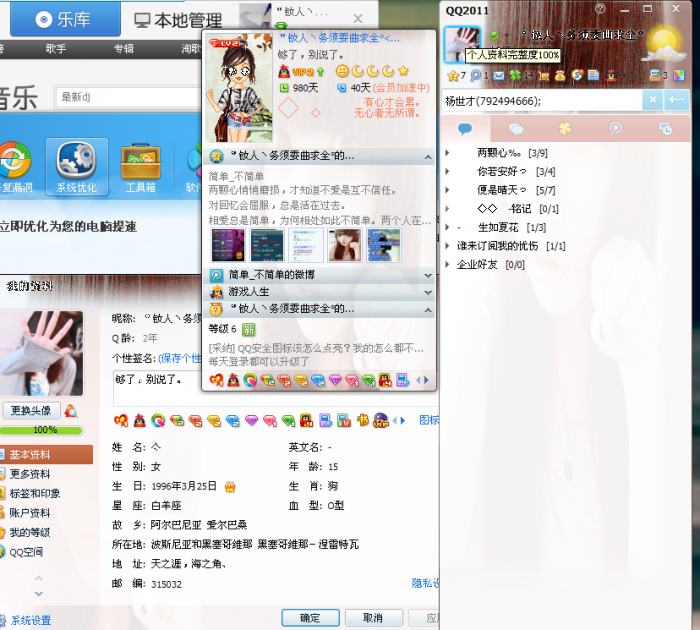Click the help question-mark icon in QQ2011
700x630 pixels.
point(600,8)
